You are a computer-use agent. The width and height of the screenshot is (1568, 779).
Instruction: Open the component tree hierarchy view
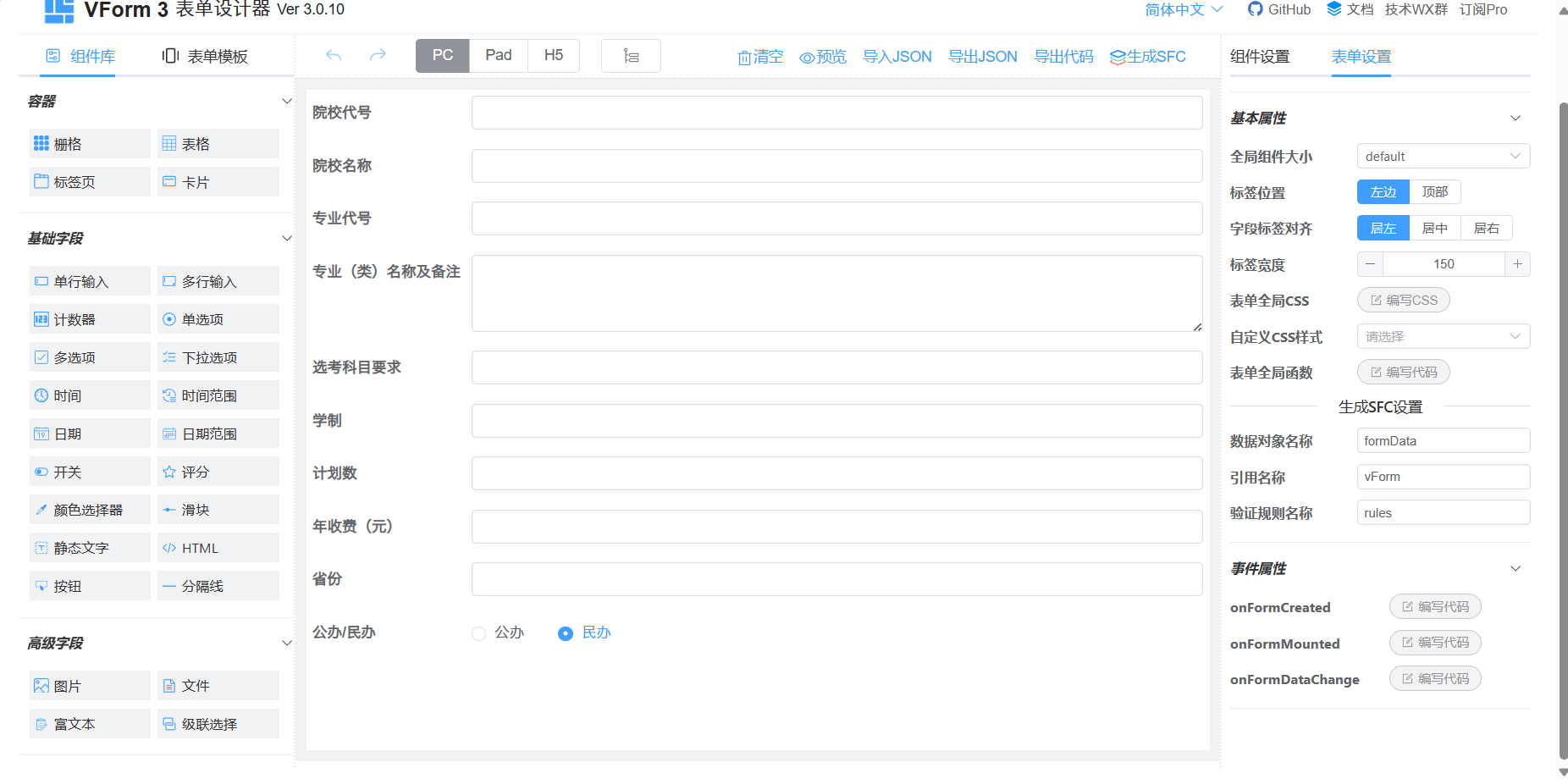click(631, 56)
